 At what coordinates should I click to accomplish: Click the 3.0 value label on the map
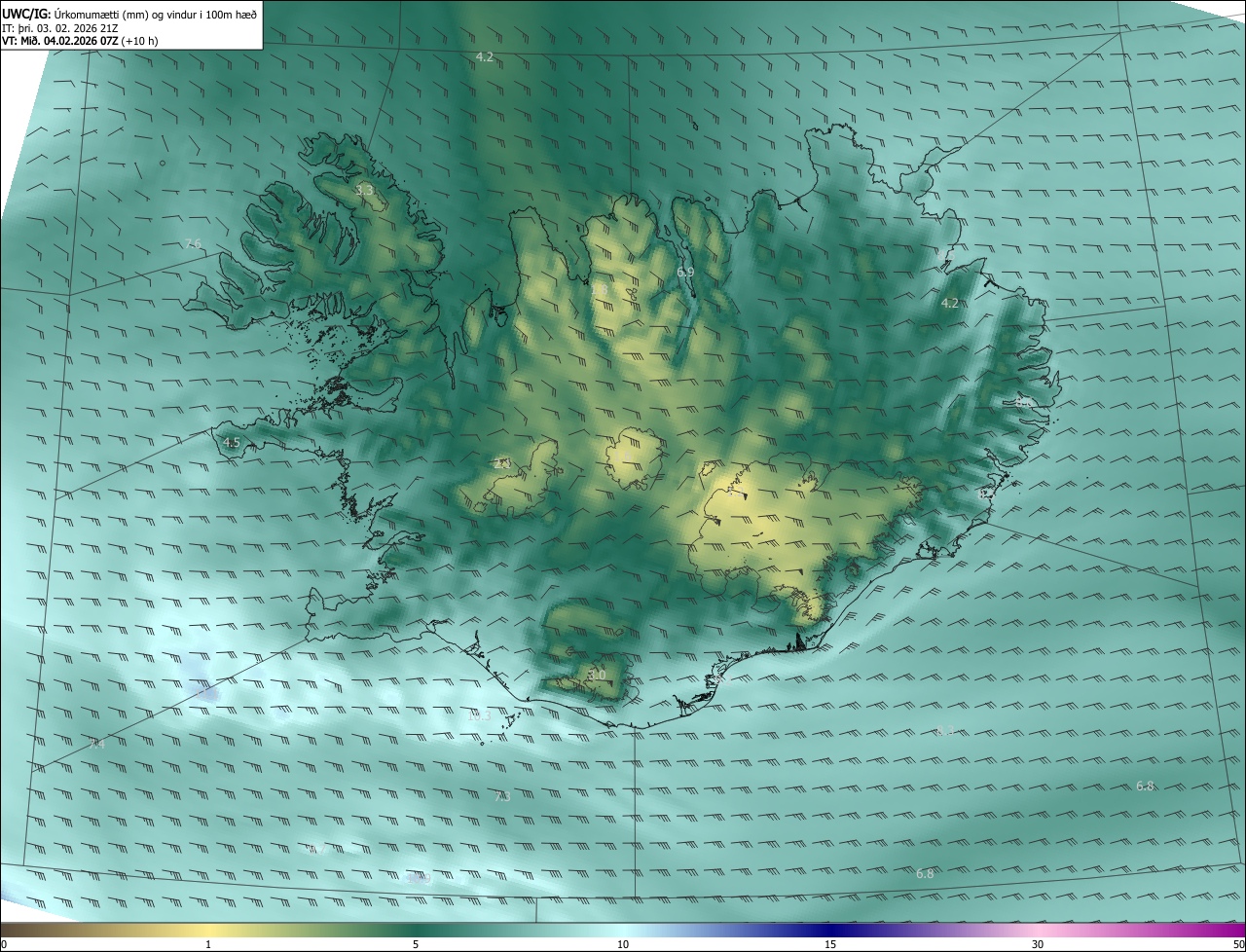[597, 675]
